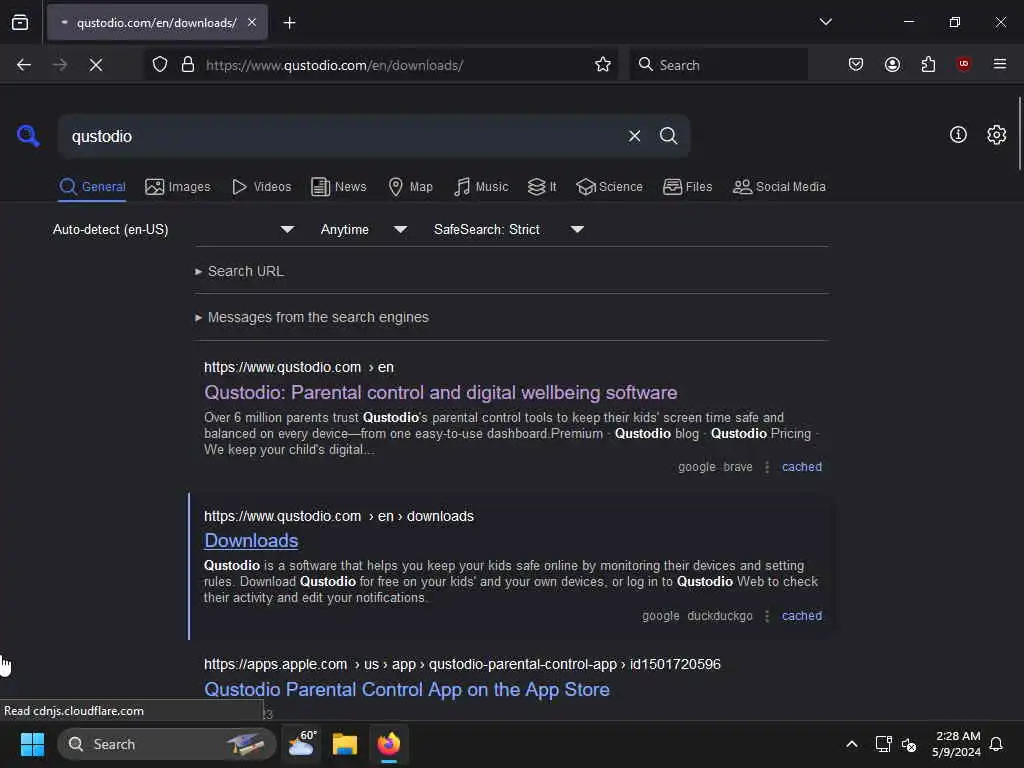Switch to IT category

(542, 187)
